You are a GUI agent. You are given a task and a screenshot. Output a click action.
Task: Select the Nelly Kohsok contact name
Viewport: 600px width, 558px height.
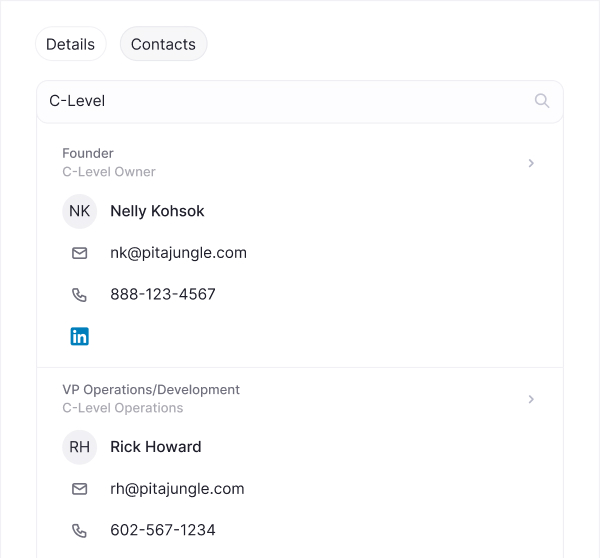pyautogui.click(x=157, y=211)
